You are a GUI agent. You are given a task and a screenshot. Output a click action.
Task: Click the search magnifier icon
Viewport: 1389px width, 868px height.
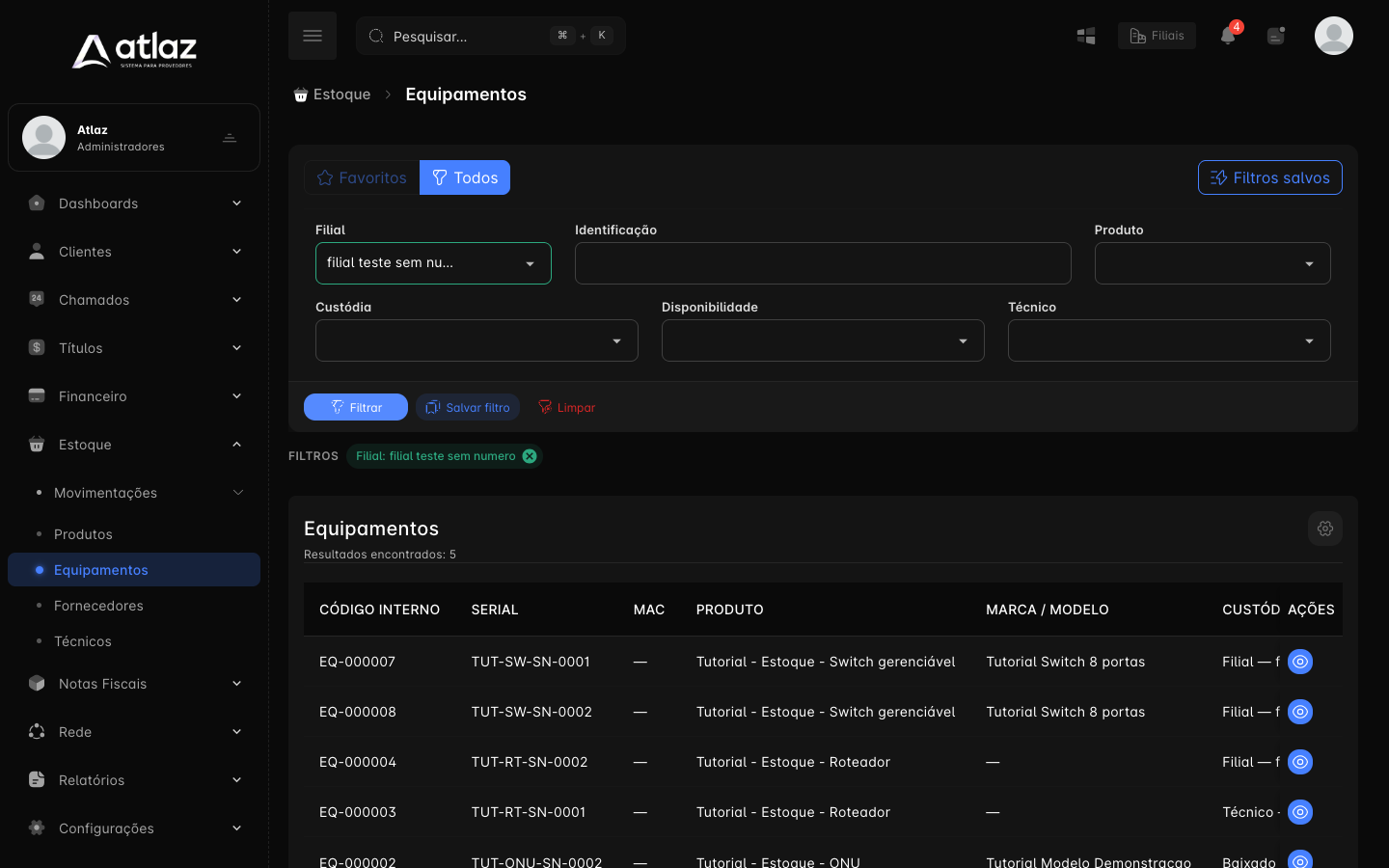point(376,36)
